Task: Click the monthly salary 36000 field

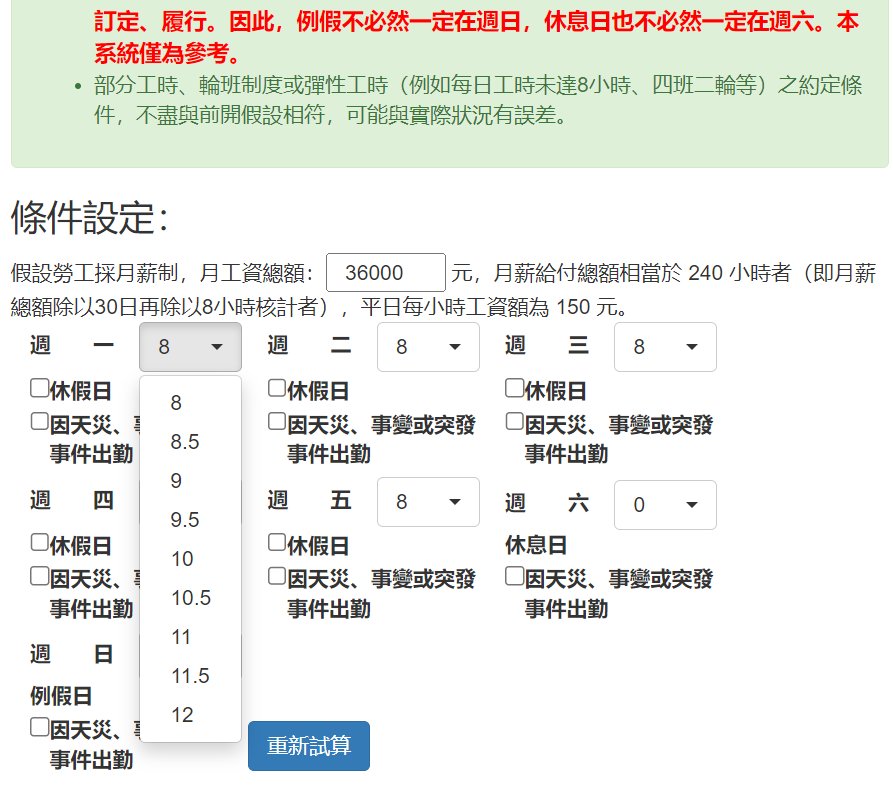Action: click(386, 273)
